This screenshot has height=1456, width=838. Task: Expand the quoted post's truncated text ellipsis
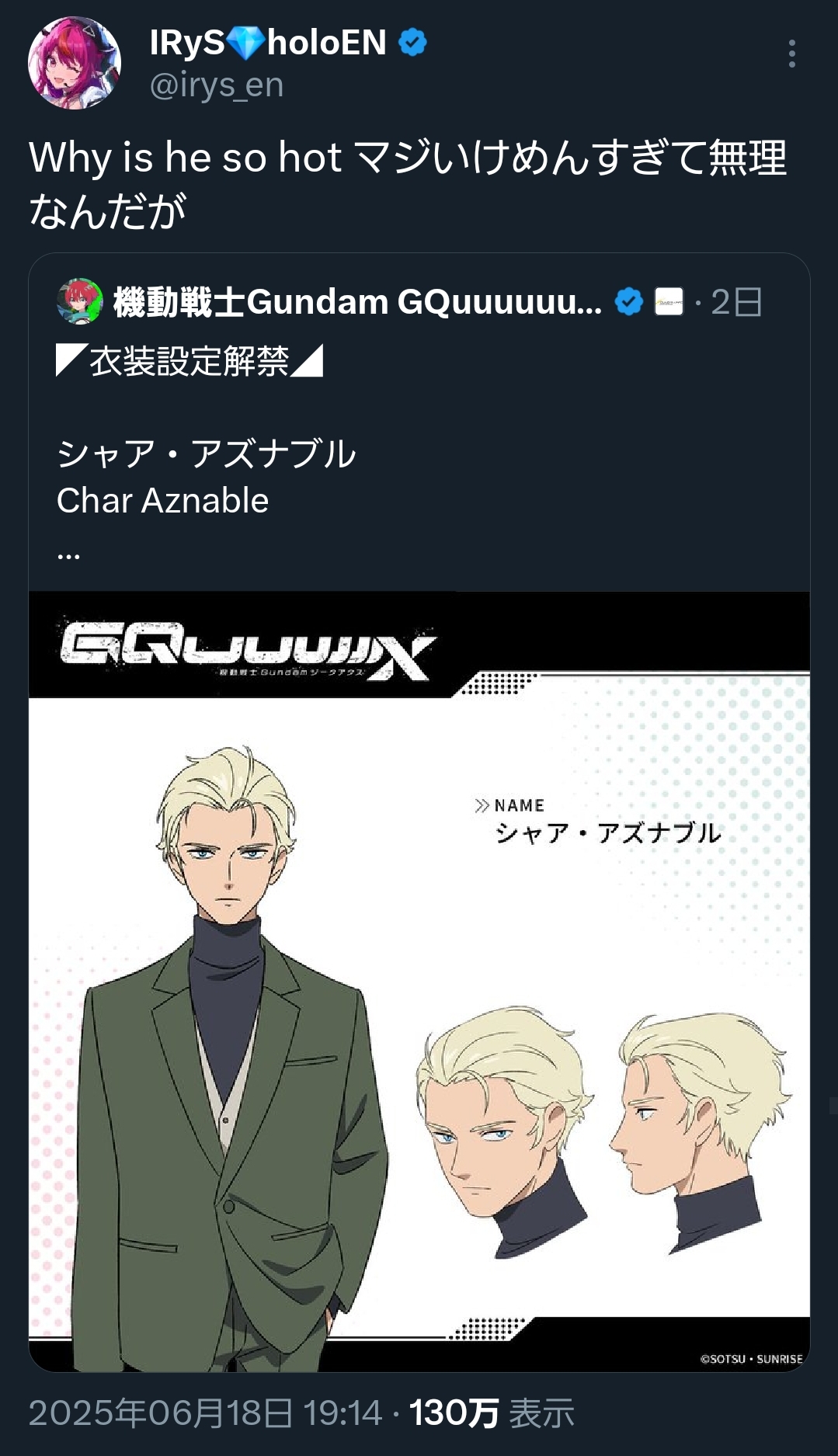coord(68,554)
